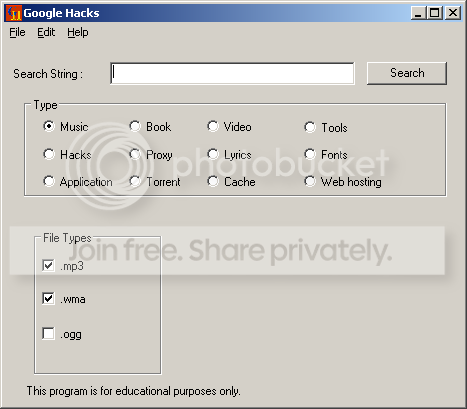The width and height of the screenshot is (467, 409).
Task: Focus the Search String input field
Action: [232, 73]
